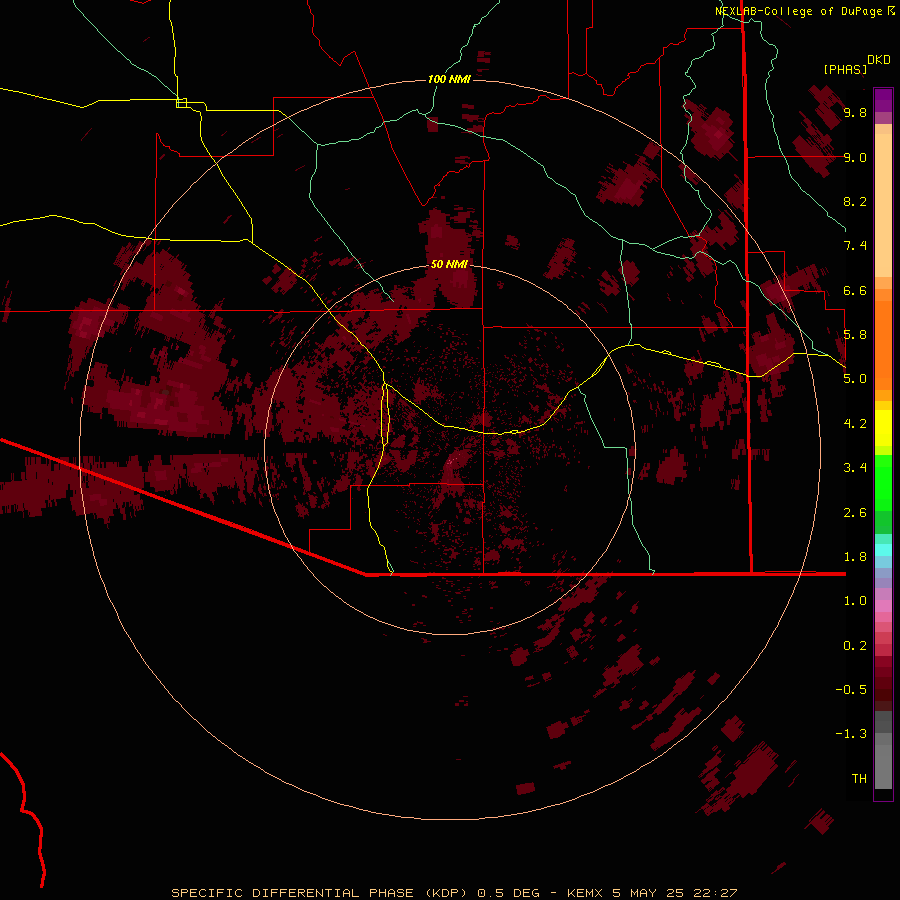Select the 8.2 value on the color scale
This screenshot has height=900, width=900.
pyautogui.click(x=855, y=201)
